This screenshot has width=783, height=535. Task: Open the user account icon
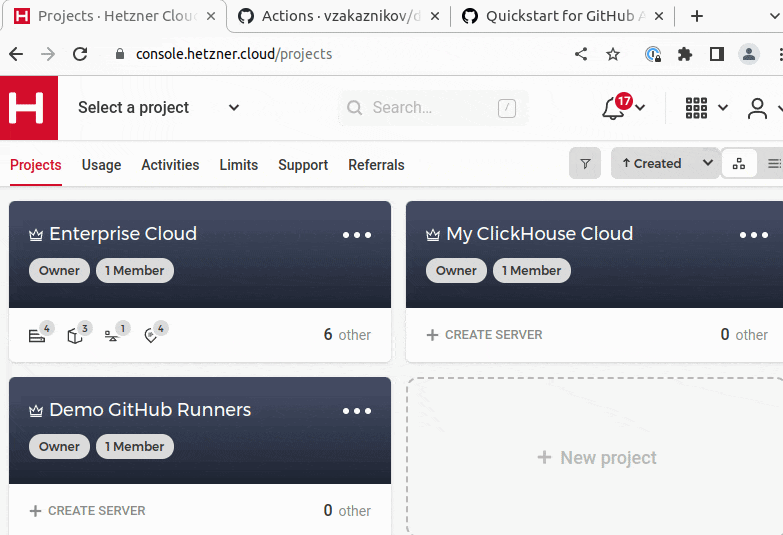757,108
